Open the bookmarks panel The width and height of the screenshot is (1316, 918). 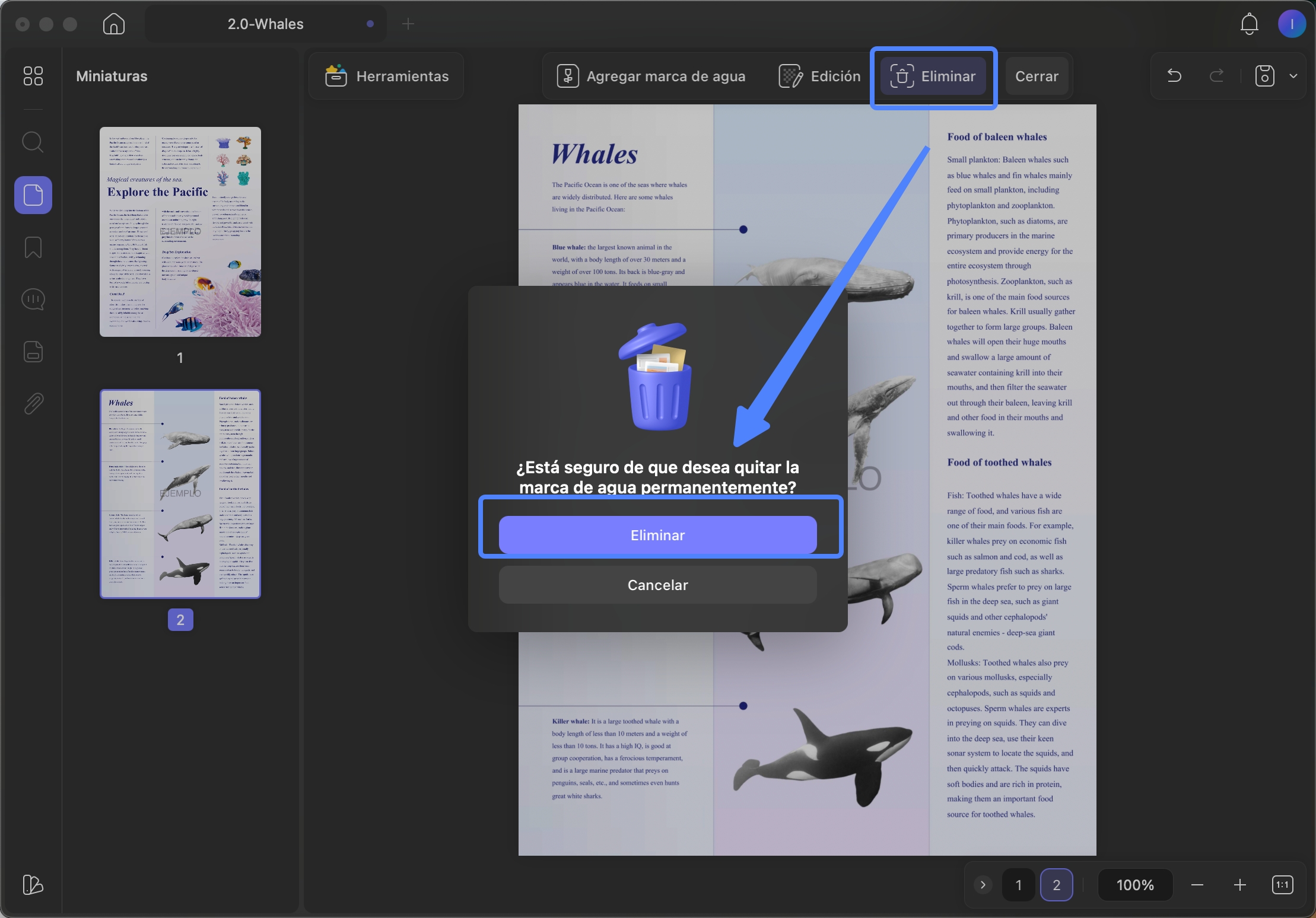pyautogui.click(x=33, y=247)
